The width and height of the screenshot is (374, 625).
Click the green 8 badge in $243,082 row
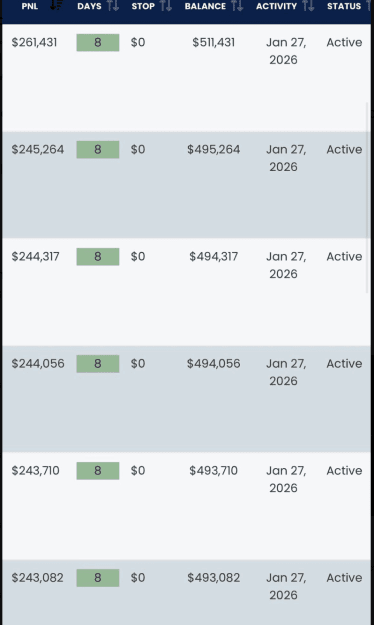point(98,578)
